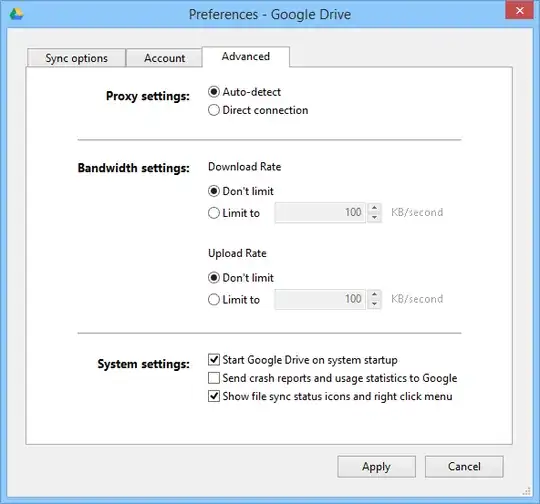Click KB/second label beside Download Rate
Screen dimensions: 540x504
coord(417,212)
